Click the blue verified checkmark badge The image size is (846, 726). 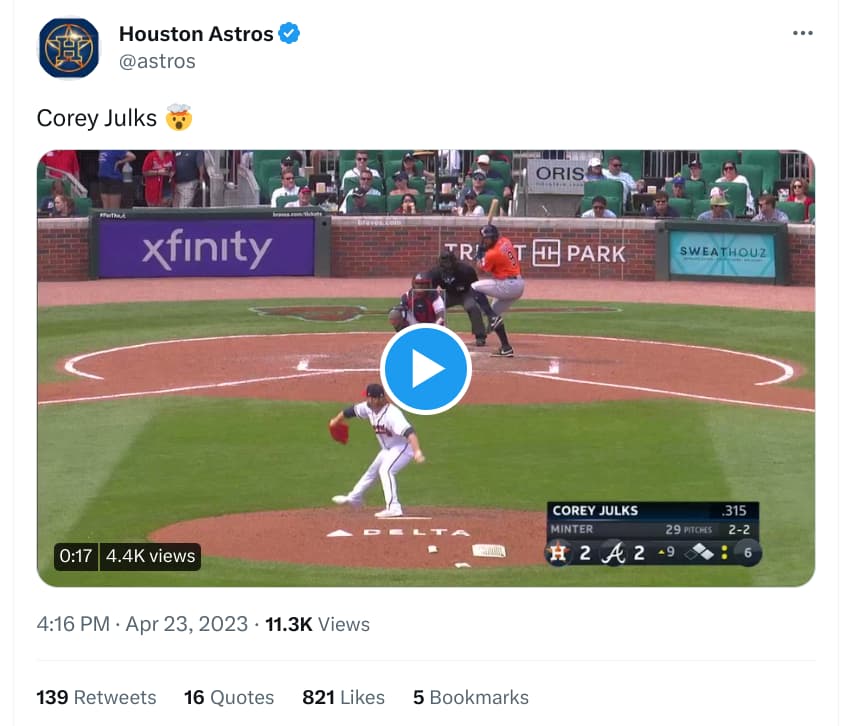click(x=289, y=33)
